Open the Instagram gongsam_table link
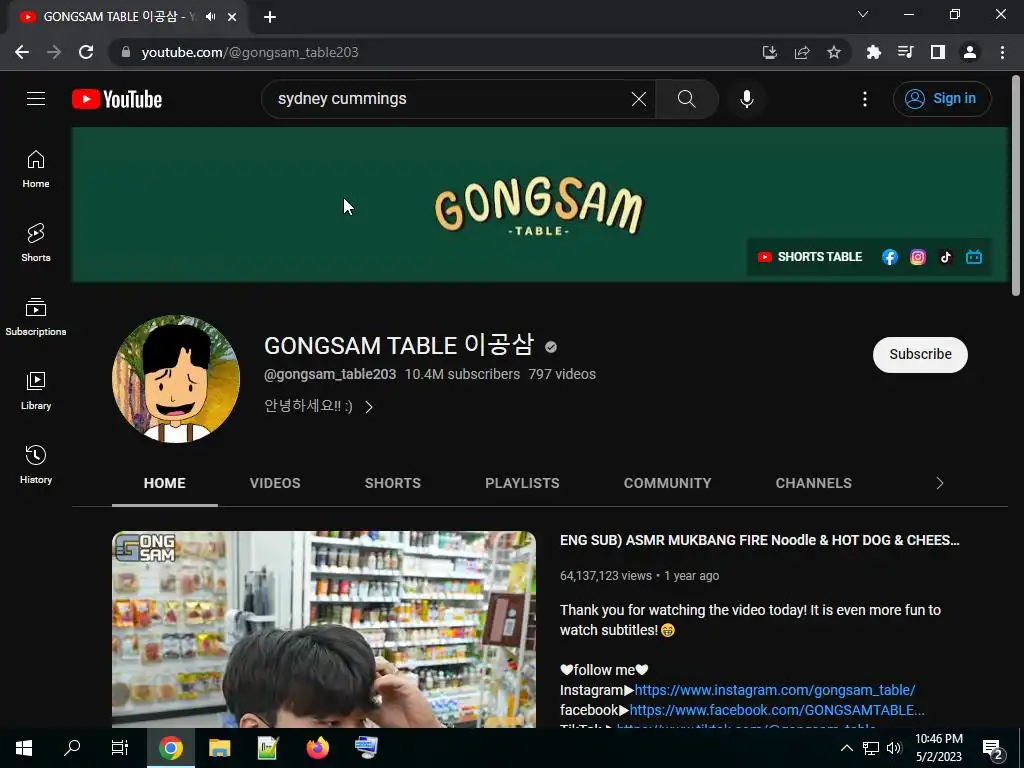The height and width of the screenshot is (768, 1024). (x=775, y=690)
